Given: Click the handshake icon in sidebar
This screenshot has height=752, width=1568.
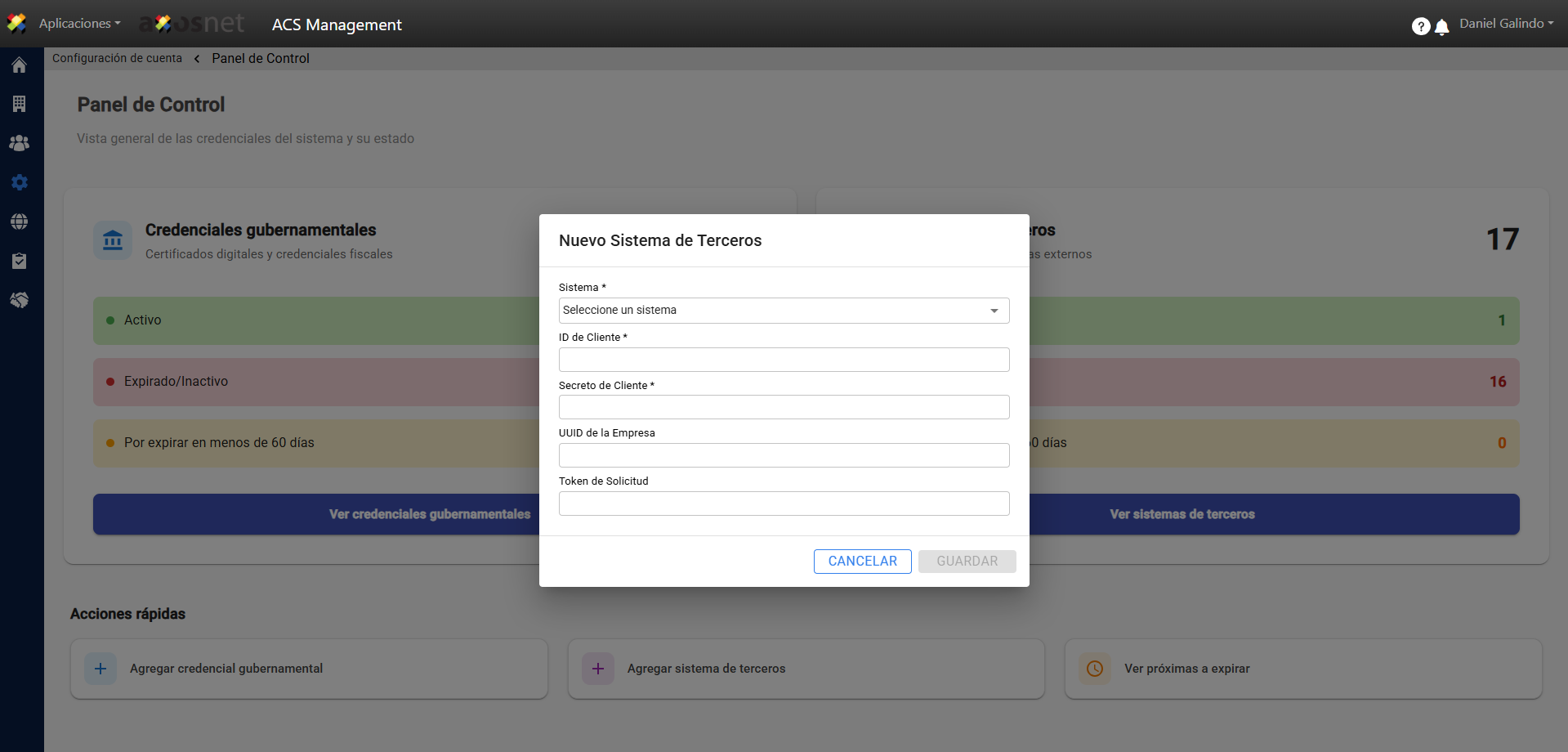Looking at the screenshot, I should 20,300.
